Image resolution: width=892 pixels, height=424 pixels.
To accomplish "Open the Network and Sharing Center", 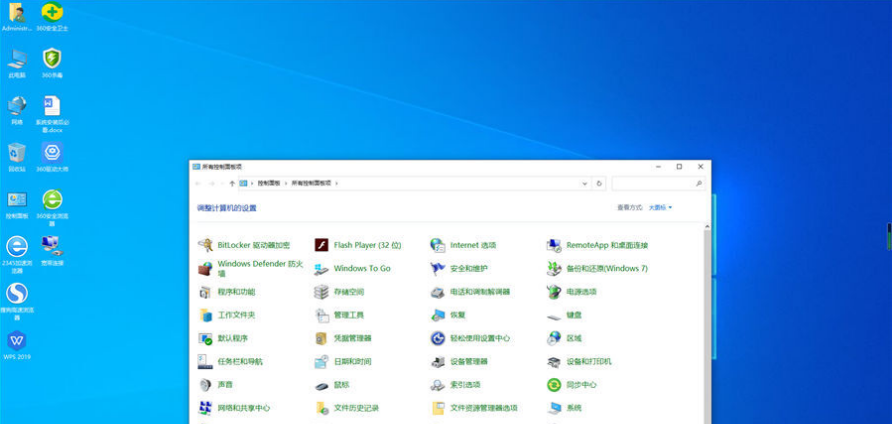I will coord(243,408).
